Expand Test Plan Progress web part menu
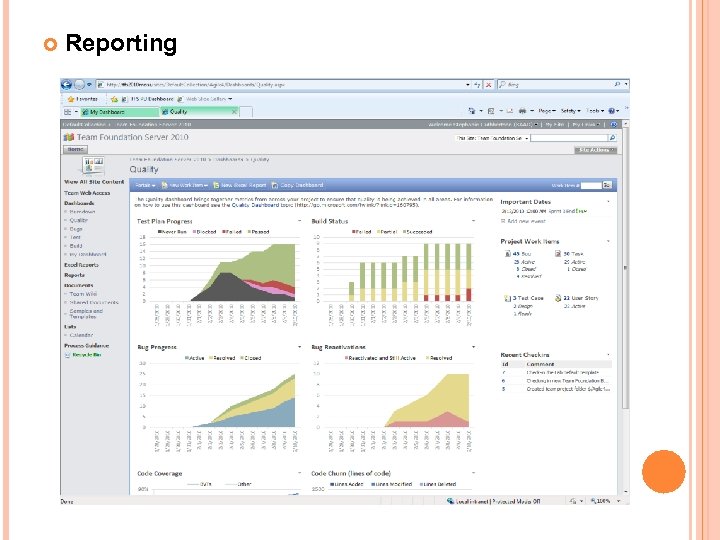720x540 pixels. point(299,221)
